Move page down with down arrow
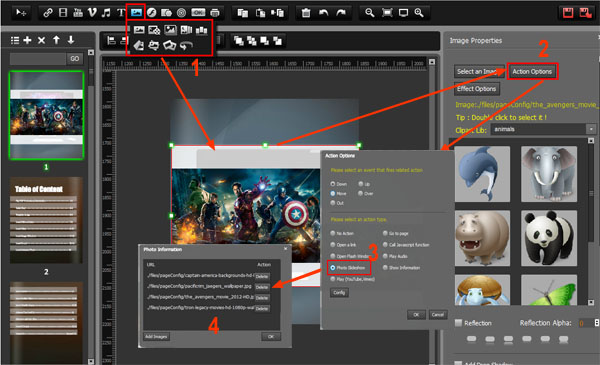The image size is (600, 365). [x=71, y=40]
